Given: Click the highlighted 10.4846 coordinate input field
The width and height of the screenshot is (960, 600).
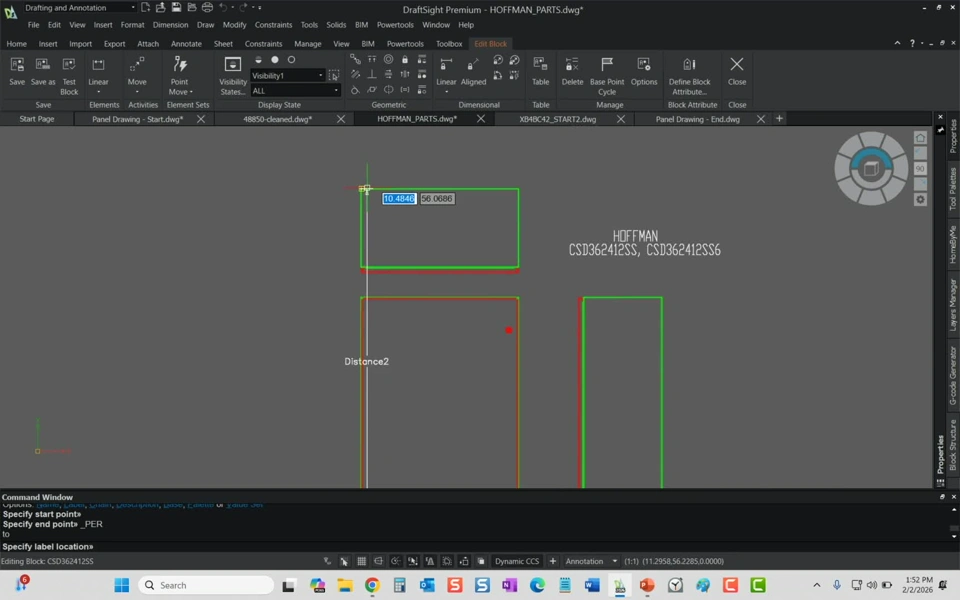Looking at the screenshot, I should (x=399, y=199).
